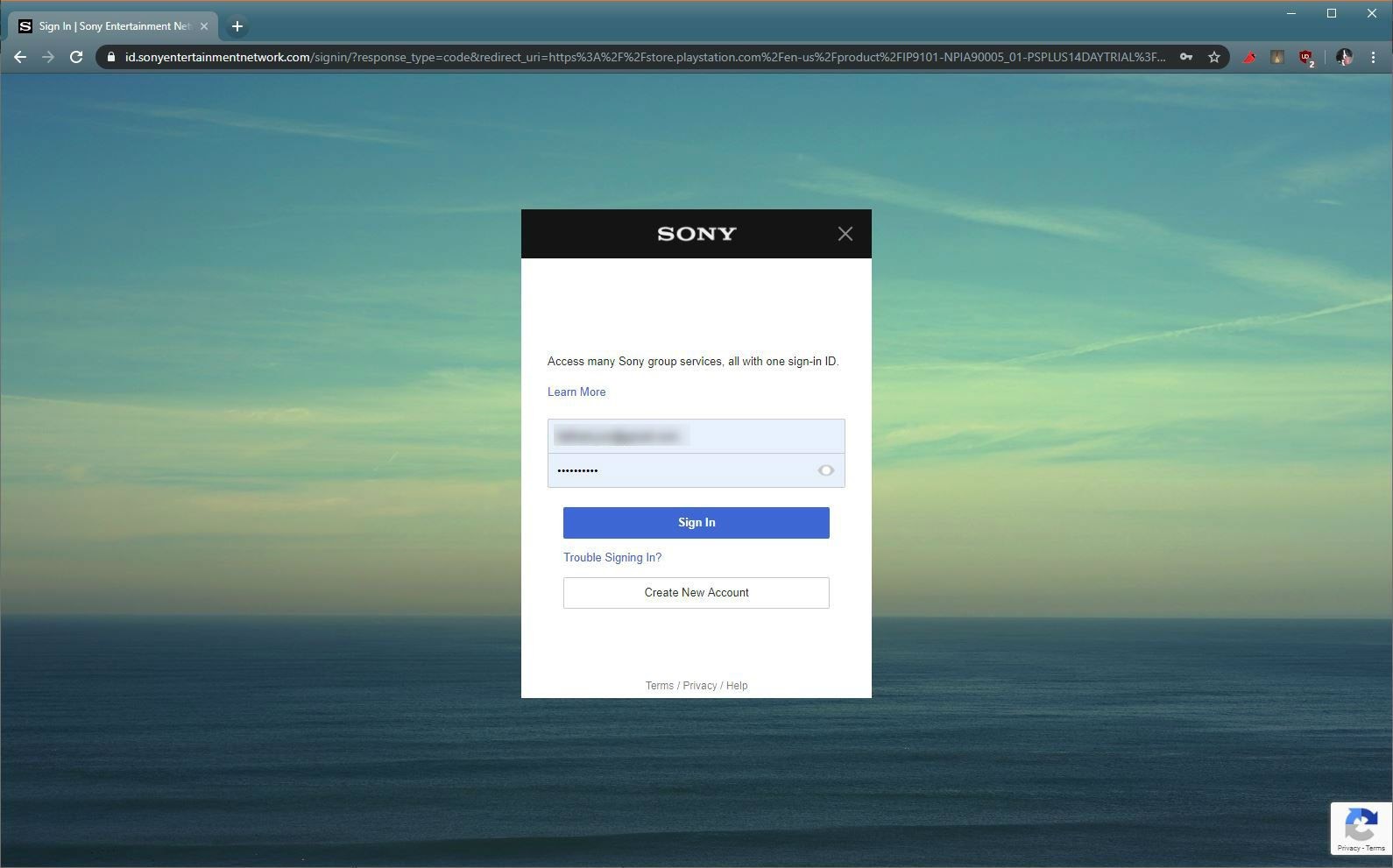Open the red extension icon beside the star
The height and width of the screenshot is (868, 1393).
(1249, 58)
